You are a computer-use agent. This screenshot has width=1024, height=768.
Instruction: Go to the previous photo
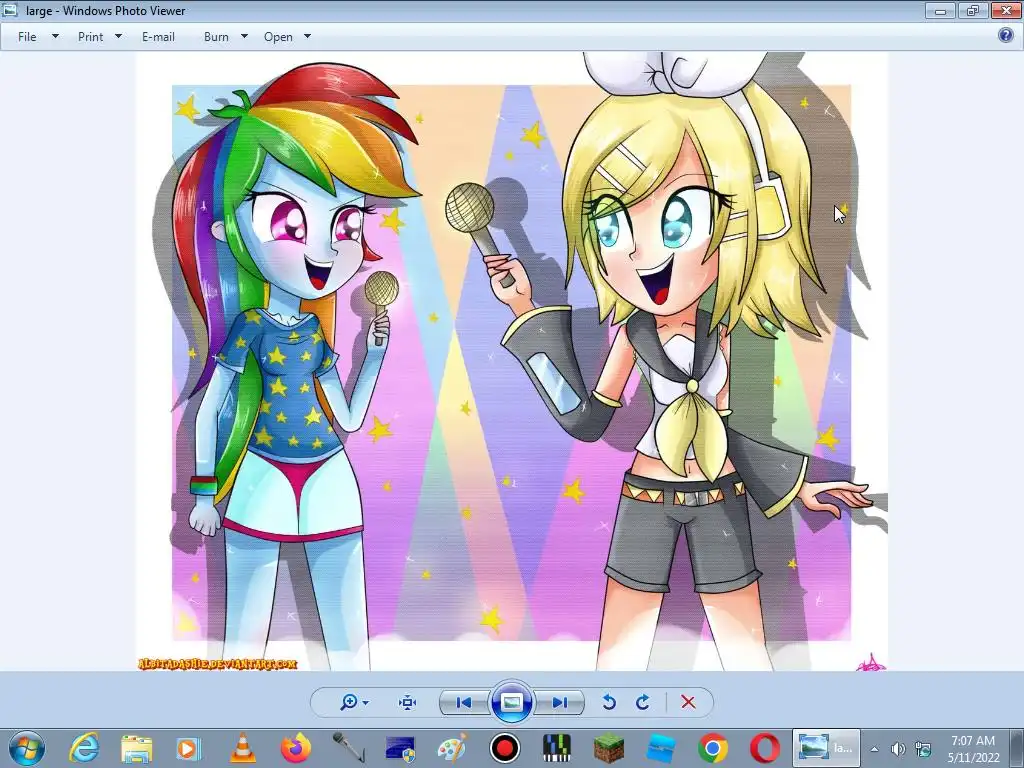pos(464,702)
